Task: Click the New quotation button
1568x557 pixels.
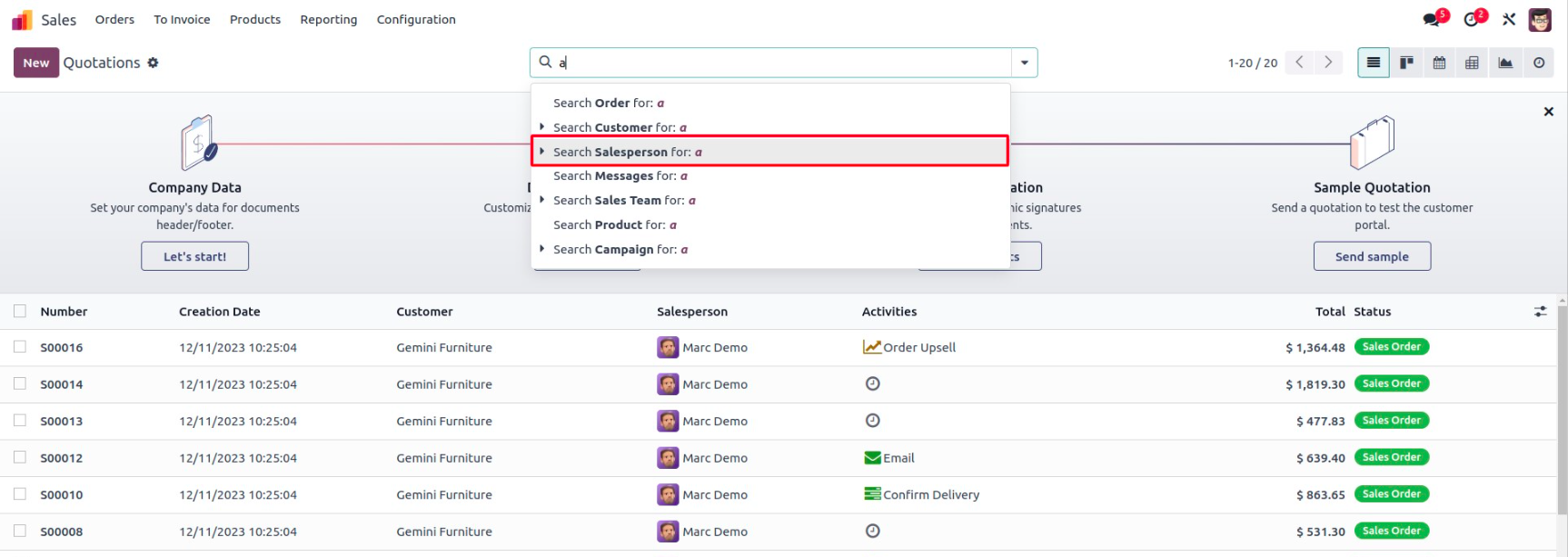Action: pos(36,63)
